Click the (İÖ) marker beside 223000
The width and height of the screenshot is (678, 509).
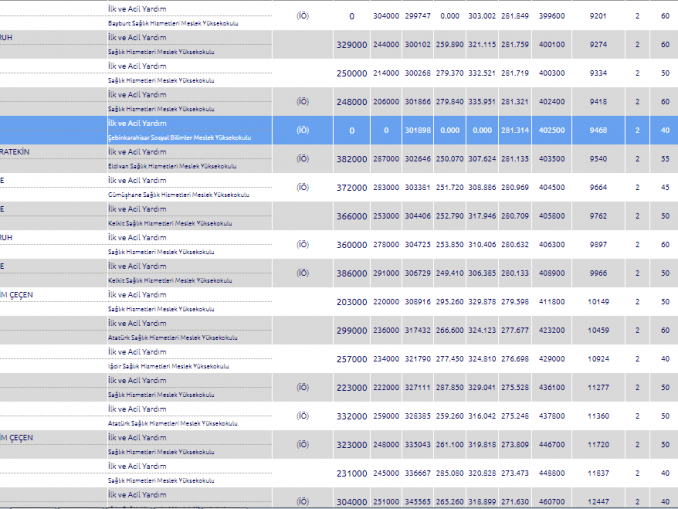(x=303, y=387)
